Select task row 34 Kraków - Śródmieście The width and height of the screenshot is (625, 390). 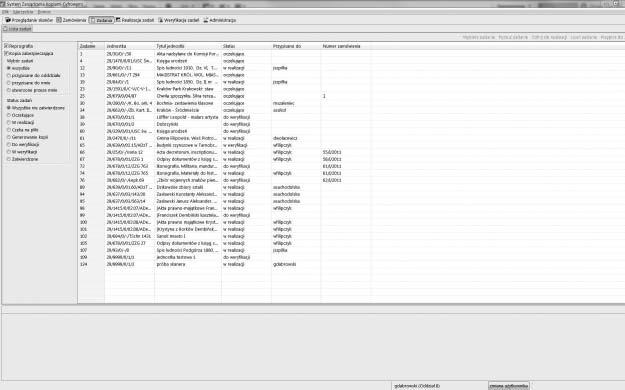pyautogui.click(x=351, y=110)
